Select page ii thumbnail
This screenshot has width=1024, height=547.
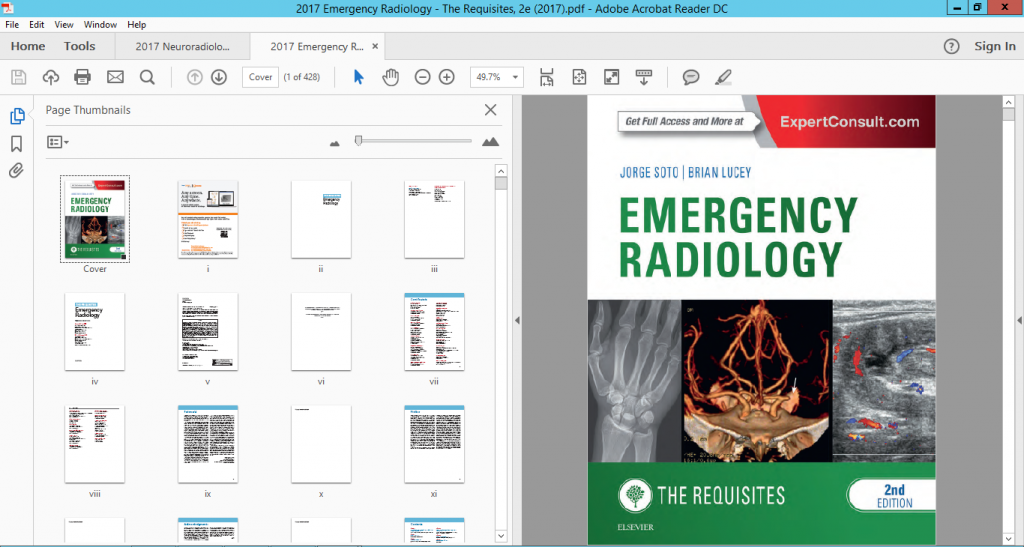(321, 219)
